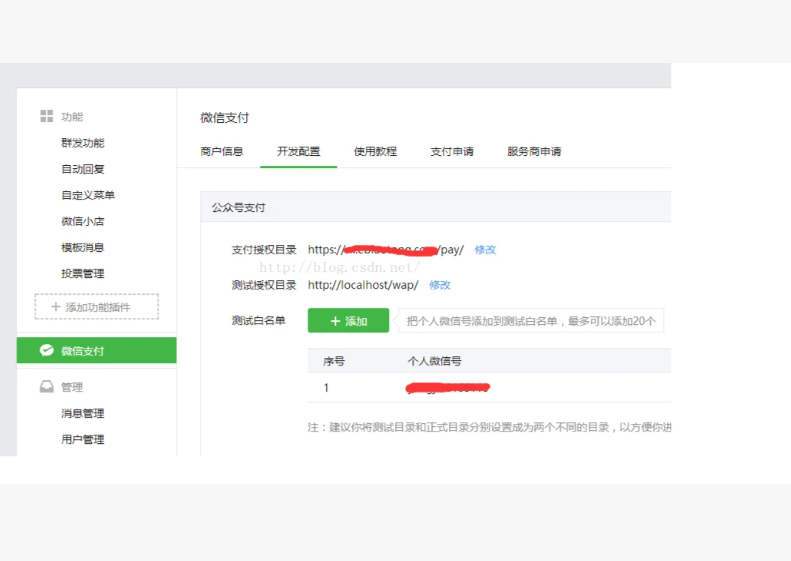This screenshot has width=791, height=561.
Task: Click the 功能 grid icon in sidebar
Action: (46, 116)
